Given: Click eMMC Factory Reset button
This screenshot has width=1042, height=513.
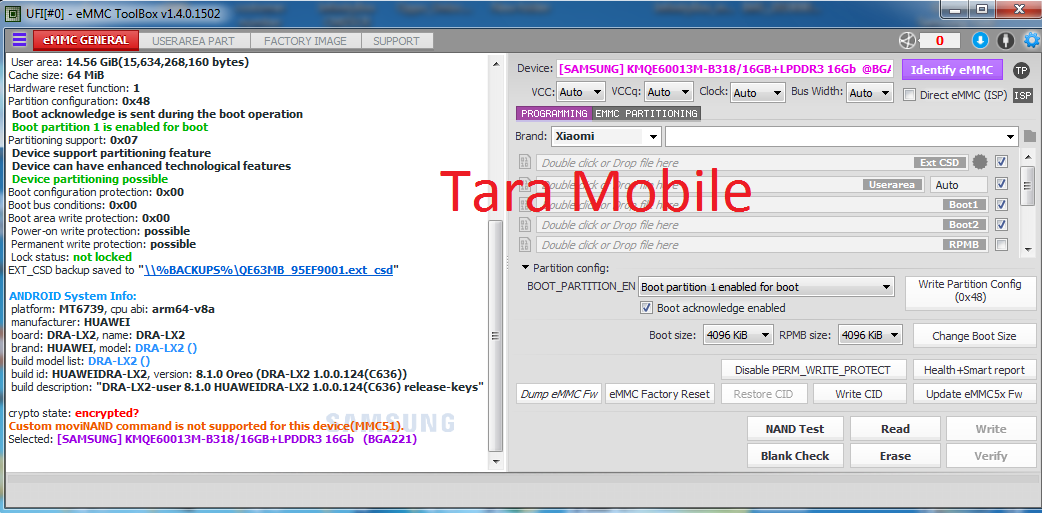Looking at the screenshot, I should click(659, 393).
